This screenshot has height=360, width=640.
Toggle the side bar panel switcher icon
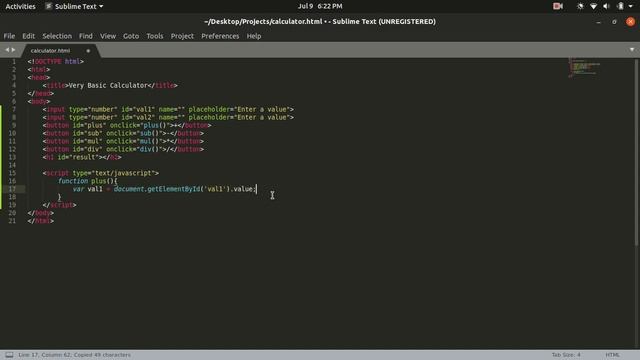coord(9,355)
